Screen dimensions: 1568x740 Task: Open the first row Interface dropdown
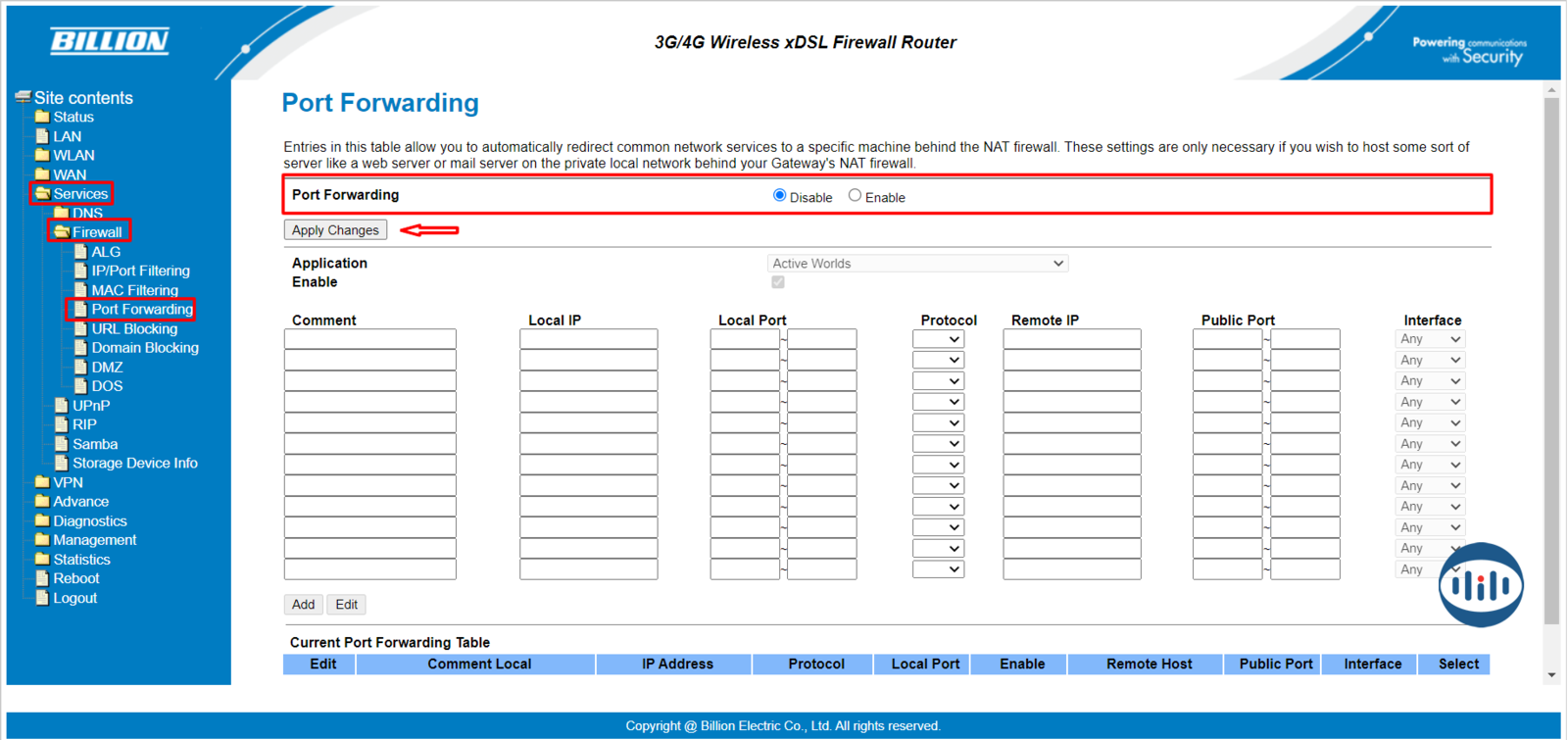[1430, 339]
